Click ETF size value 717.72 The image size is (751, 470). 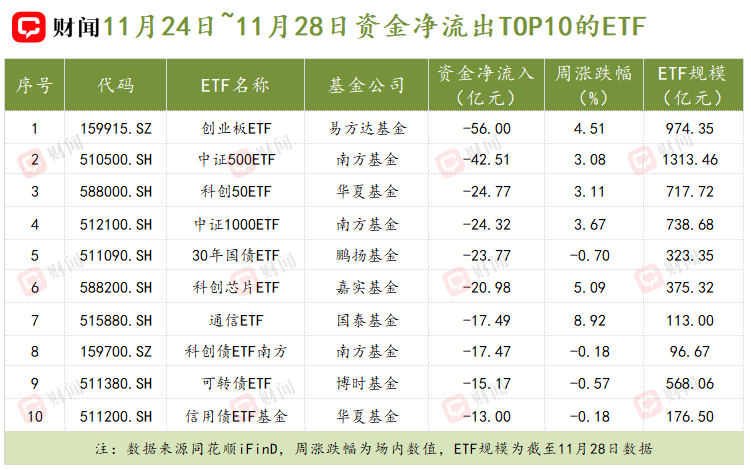pyautogui.click(x=690, y=192)
